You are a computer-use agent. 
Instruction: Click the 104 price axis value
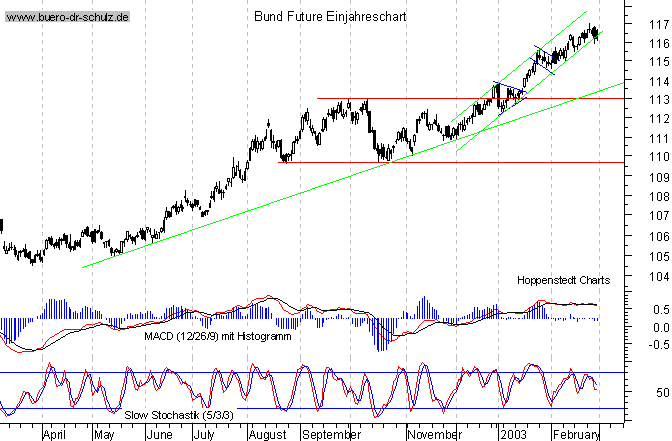click(x=659, y=277)
